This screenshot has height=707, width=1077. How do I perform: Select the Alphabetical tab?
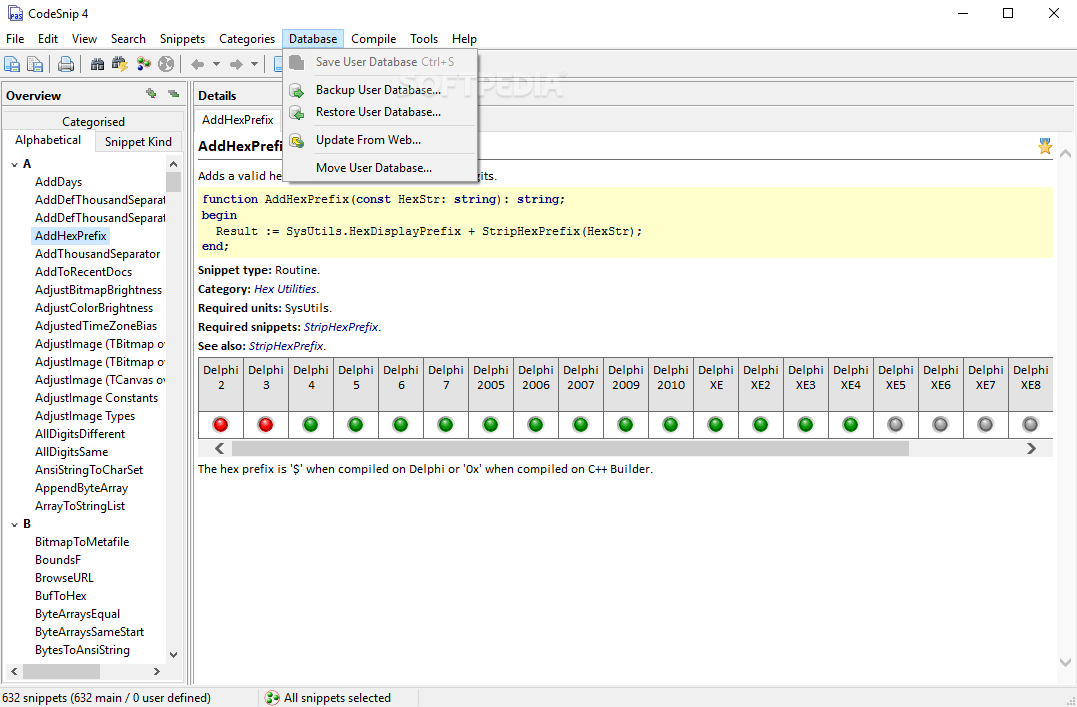coord(48,140)
